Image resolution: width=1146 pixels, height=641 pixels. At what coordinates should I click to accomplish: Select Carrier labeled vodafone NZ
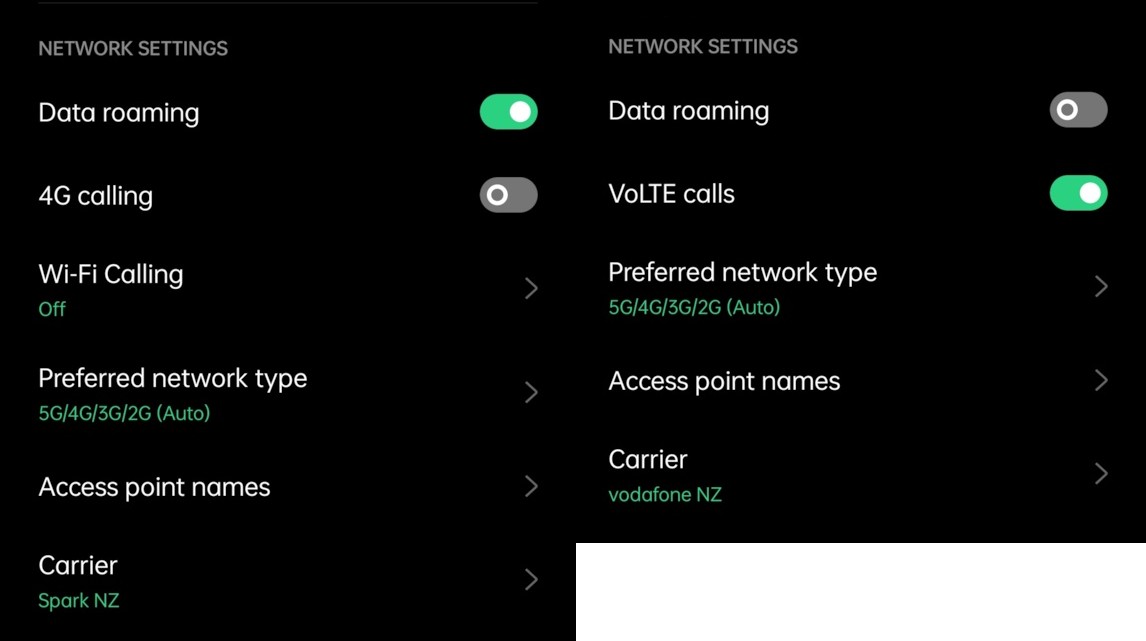click(x=648, y=460)
